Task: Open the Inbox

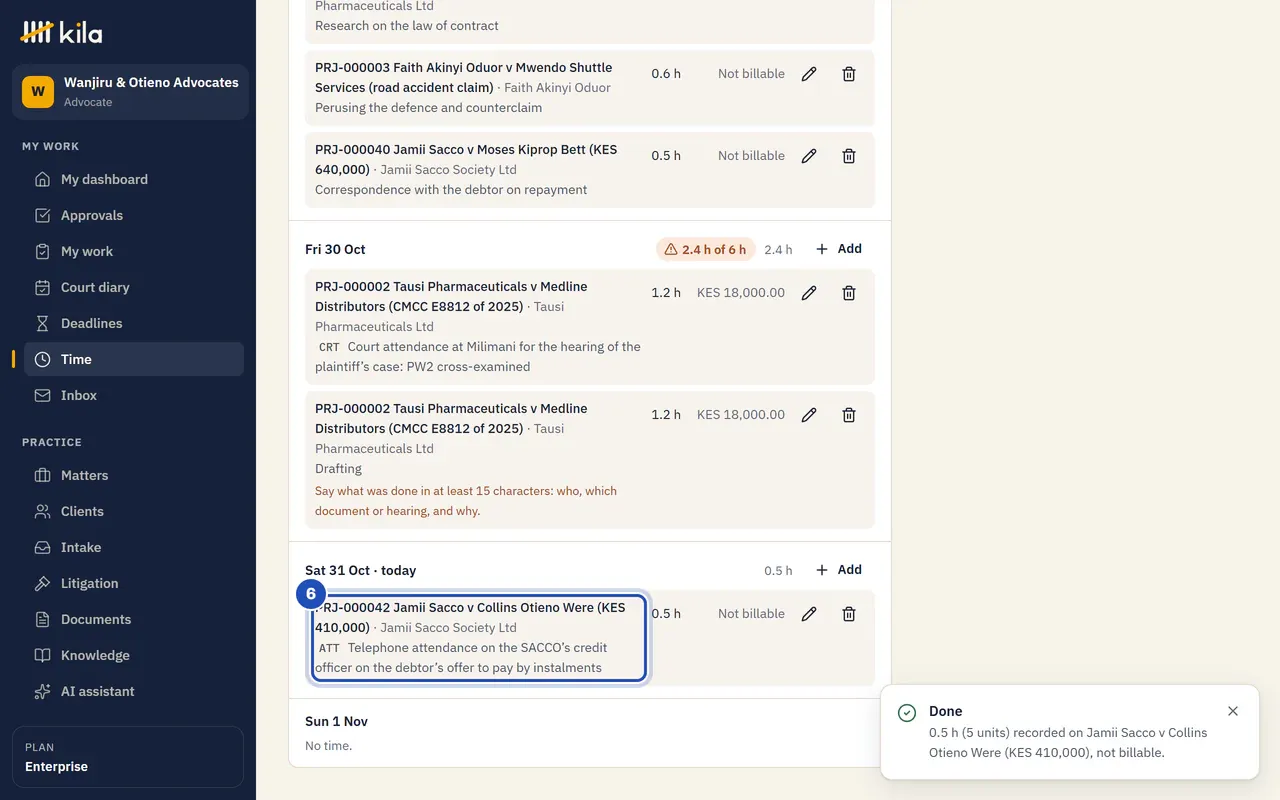Action: (134, 395)
